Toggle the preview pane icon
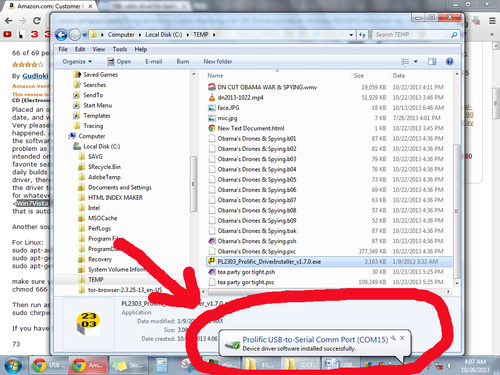Screen dimensions: 500x375 point(432,62)
